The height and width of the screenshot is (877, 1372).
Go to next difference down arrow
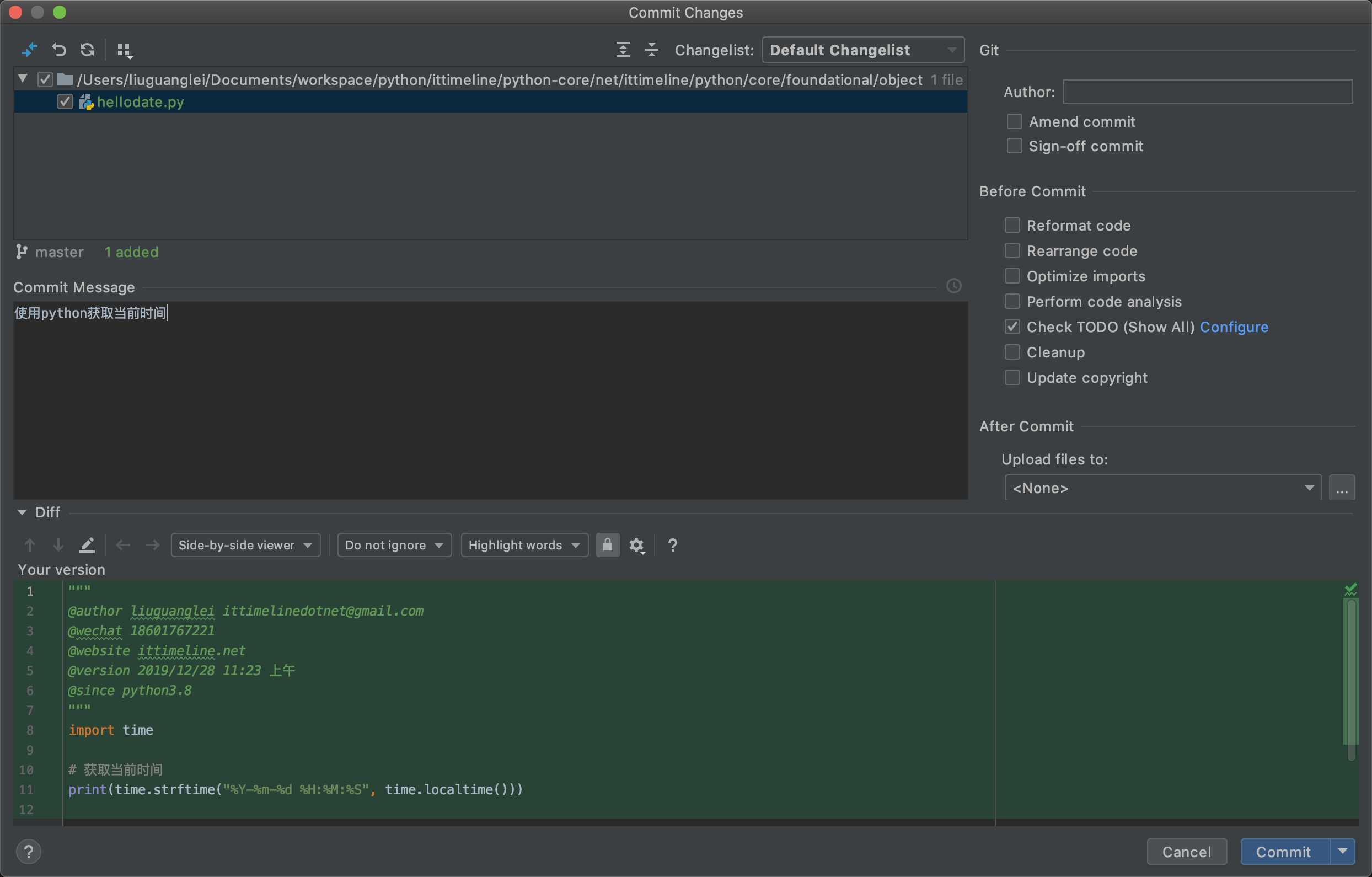(x=58, y=546)
